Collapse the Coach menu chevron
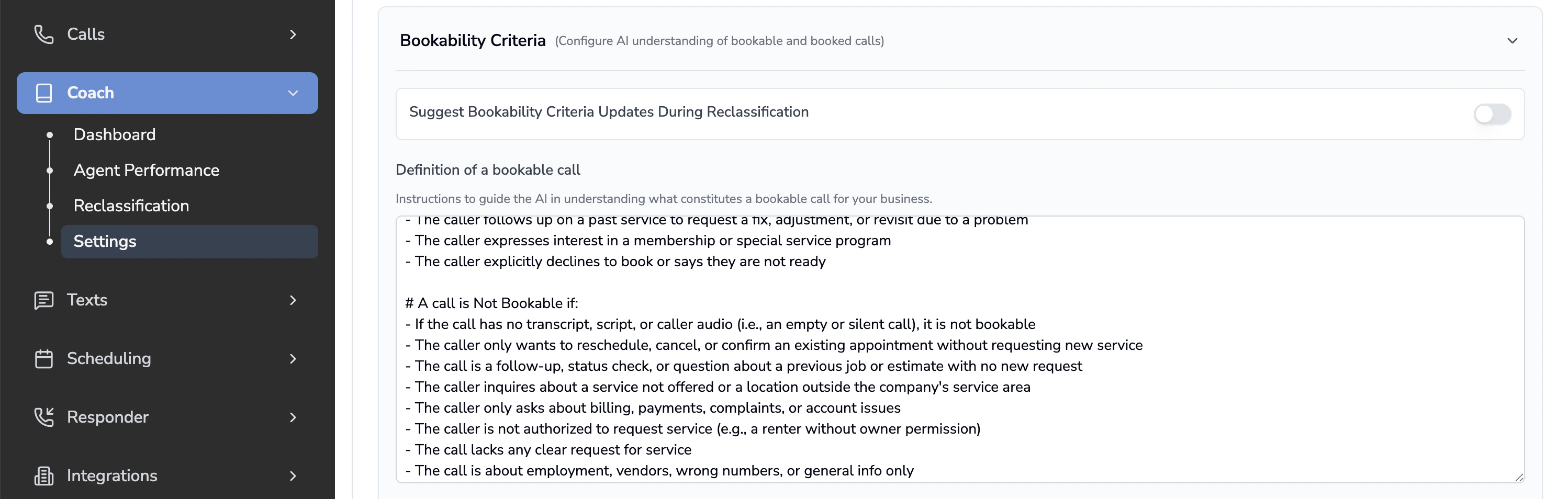This screenshot has width=1568, height=499. tap(293, 93)
